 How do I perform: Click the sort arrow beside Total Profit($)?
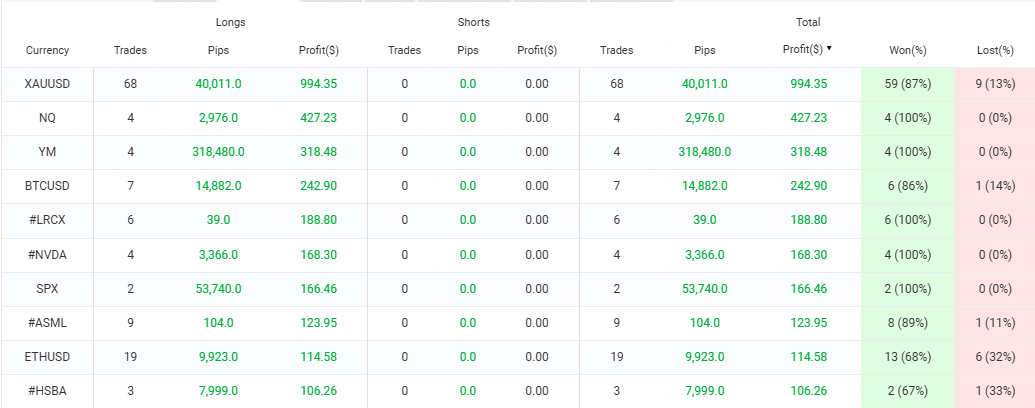pyautogui.click(x=829, y=48)
